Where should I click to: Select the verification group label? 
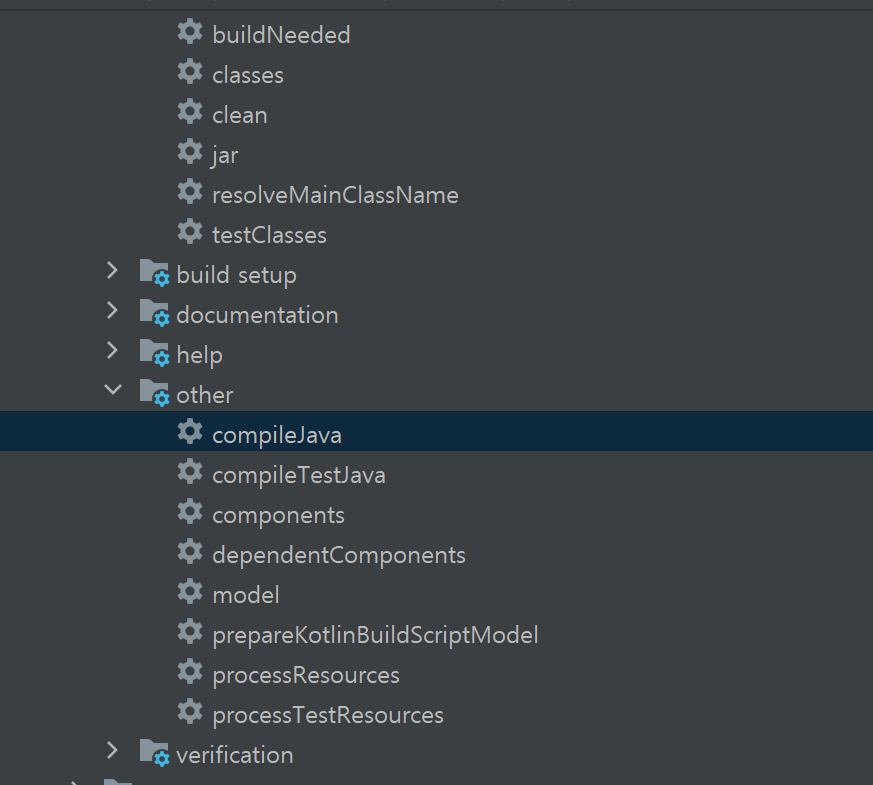[235, 755]
